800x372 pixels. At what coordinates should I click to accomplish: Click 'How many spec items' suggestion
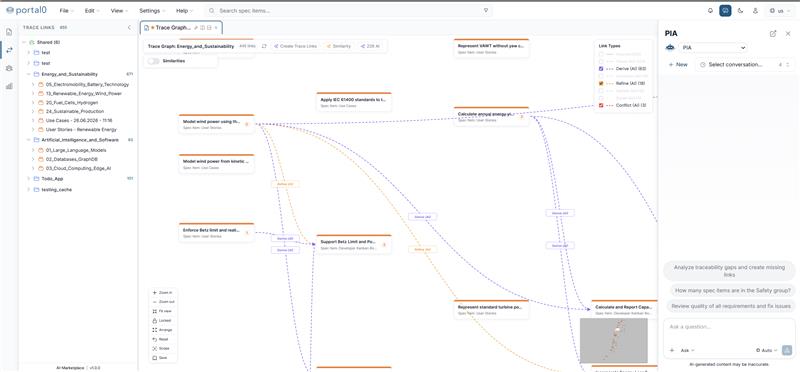(x=732, y=290)
